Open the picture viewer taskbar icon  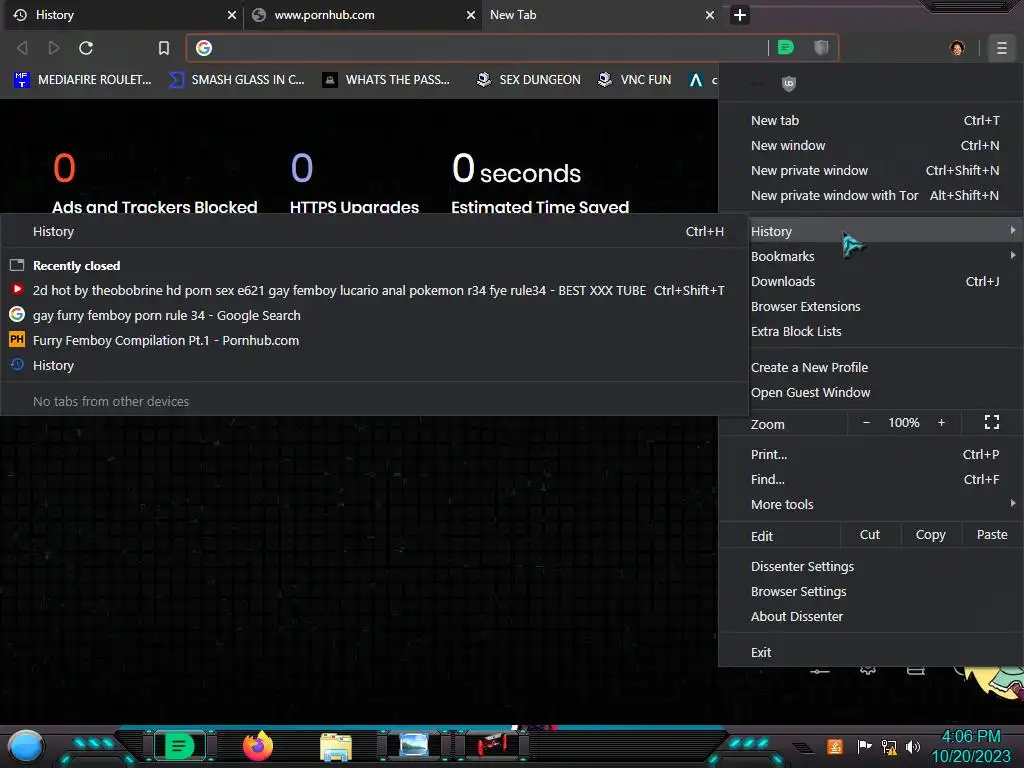[414, 746]
